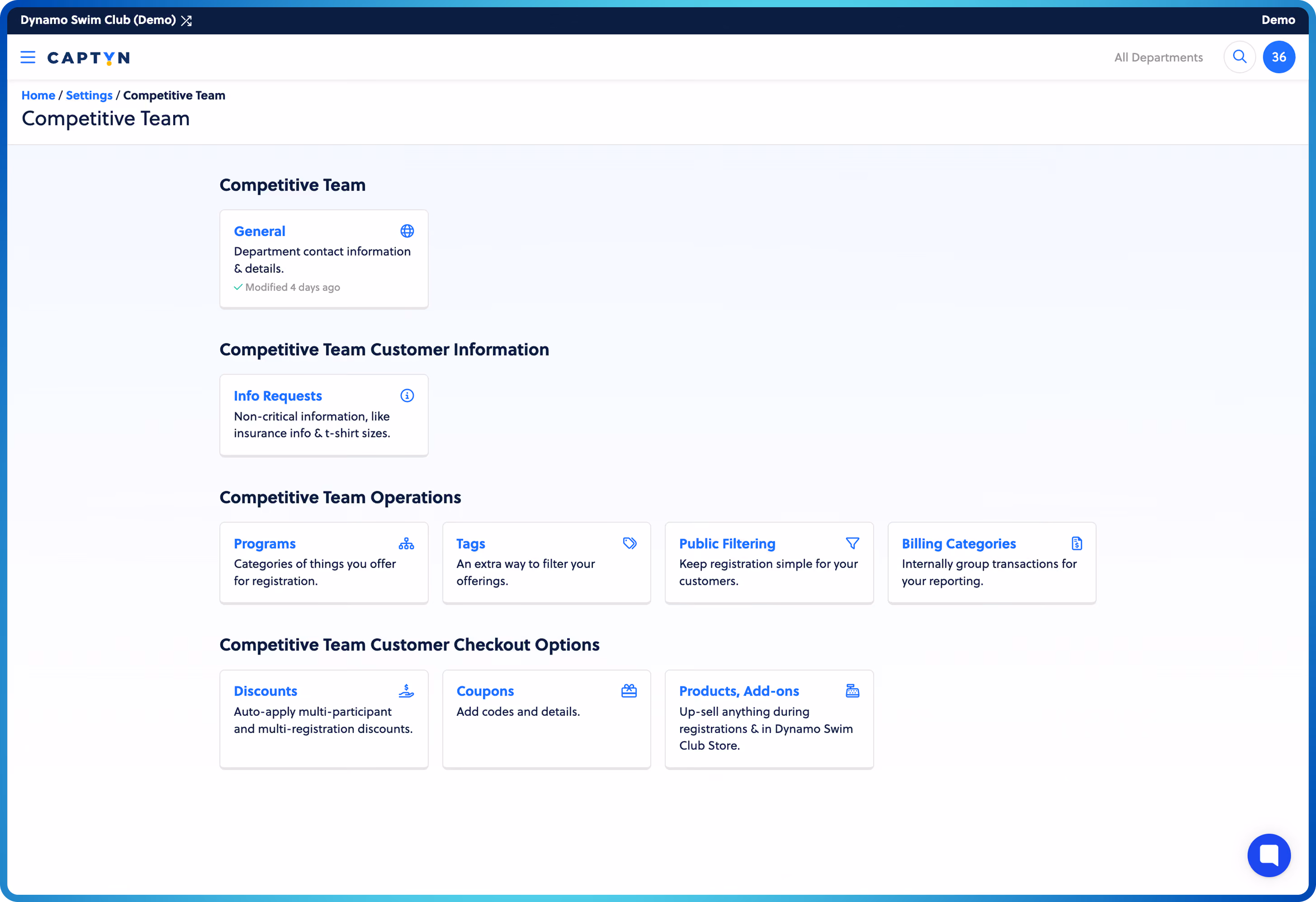
Task: Click the funnel icon on Public Filtering card
Action: click(852, 544)
